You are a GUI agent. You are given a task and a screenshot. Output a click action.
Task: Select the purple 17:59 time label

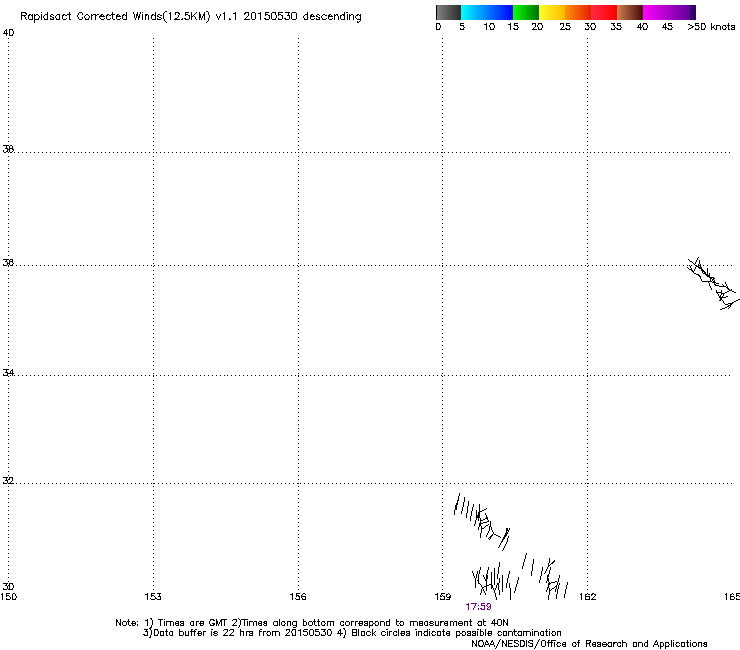click(x=478, y=607)
